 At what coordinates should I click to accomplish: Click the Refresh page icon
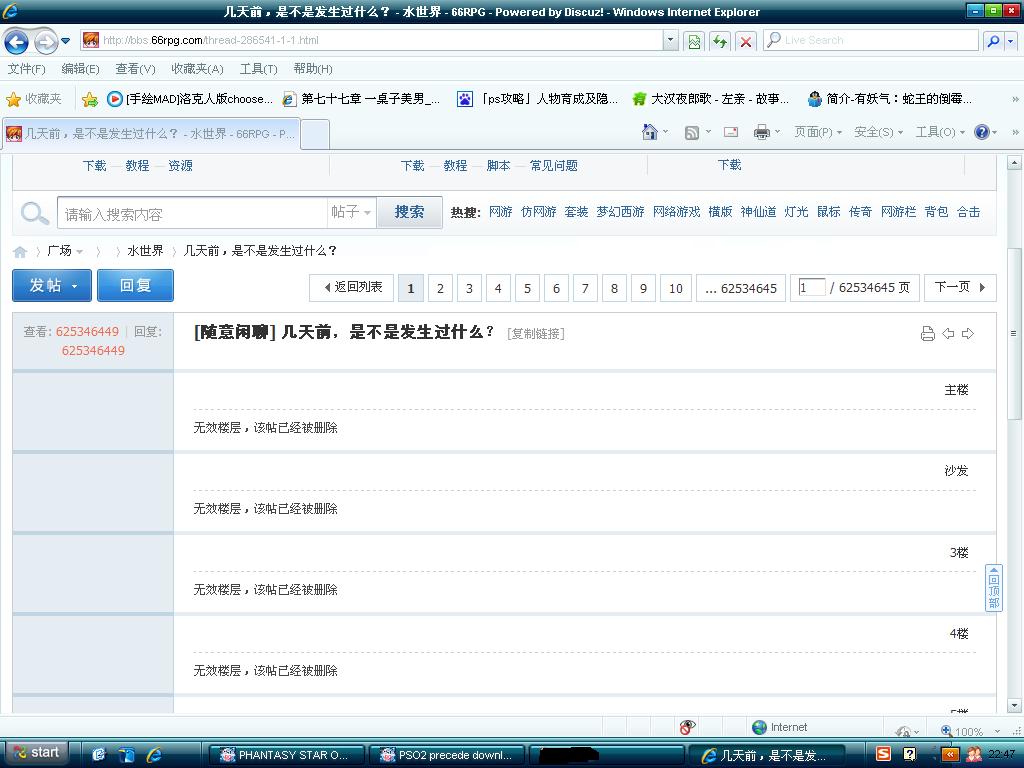click(x=720, y=41)
